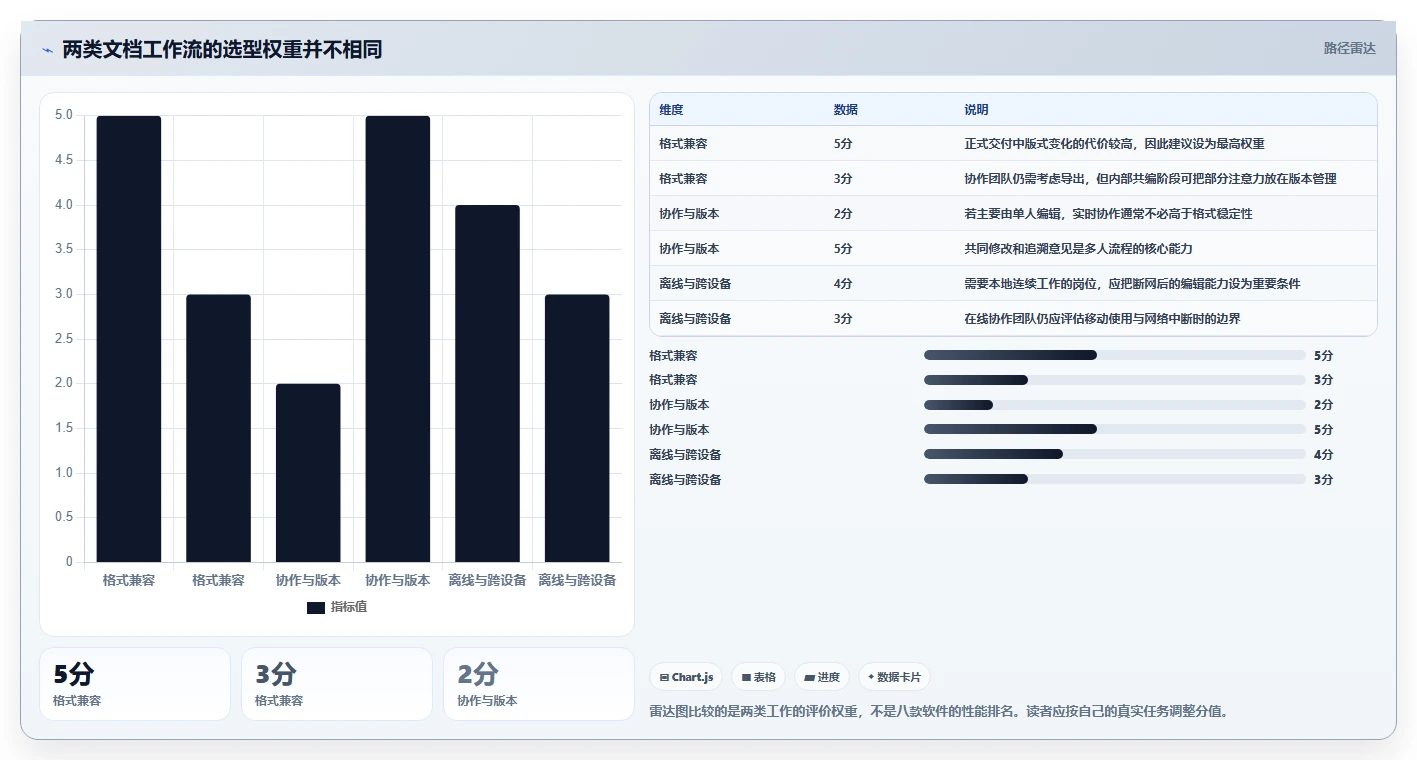
Task: Click the 格式兼容 chart bar reaching 3.0
Action: [218, 428]
